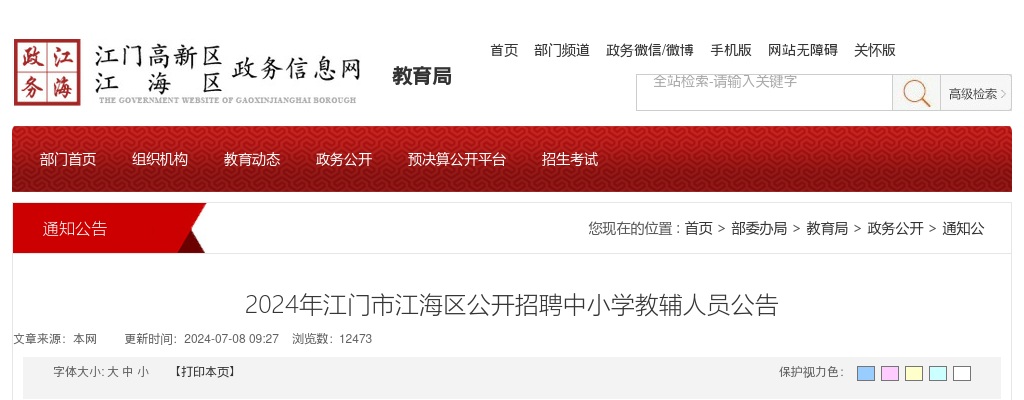Open the 手机版 top link
The width and height of the screenshot is (1024, 400).
pyautogui.click(x=731, y=50)
